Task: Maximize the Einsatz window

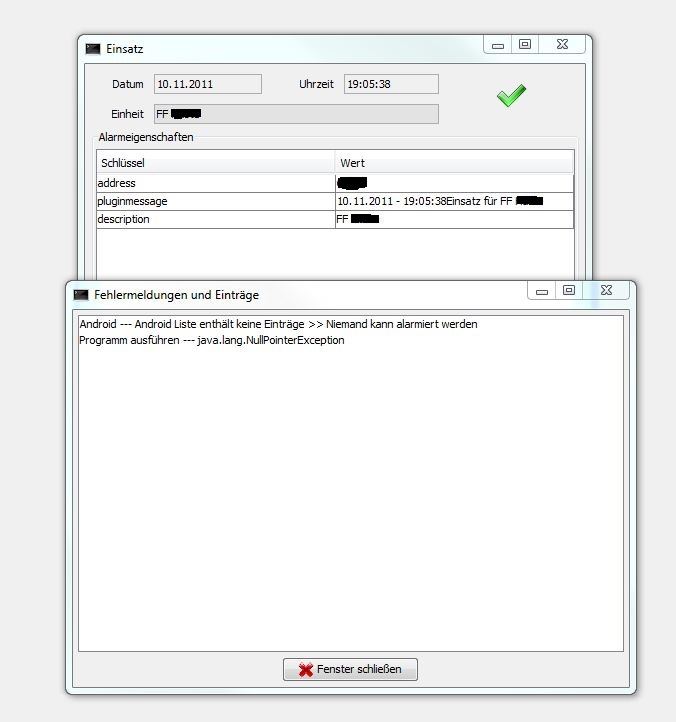Action: click(x=525, y=44)
